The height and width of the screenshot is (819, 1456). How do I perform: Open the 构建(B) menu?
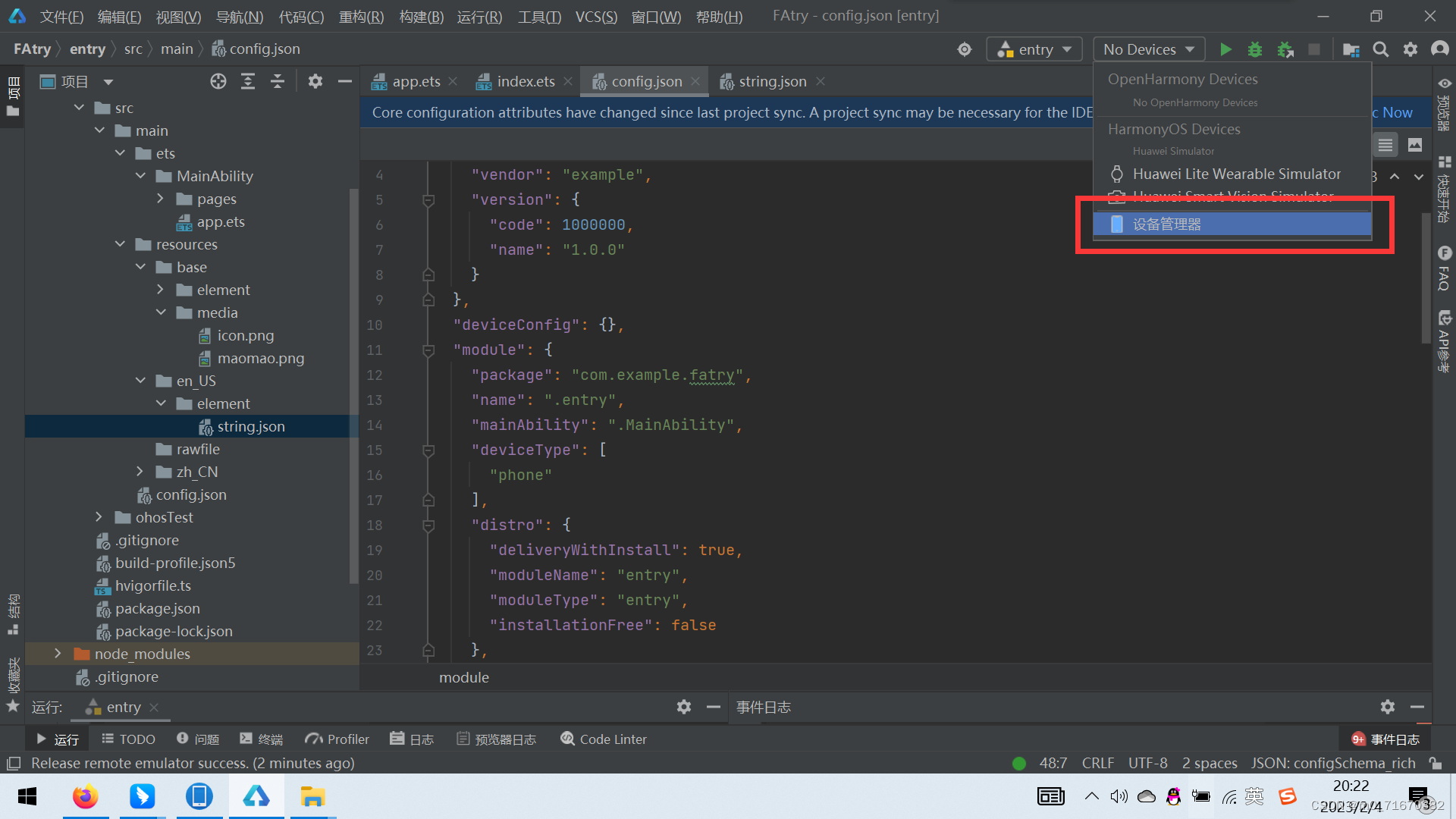coord(421,17)
